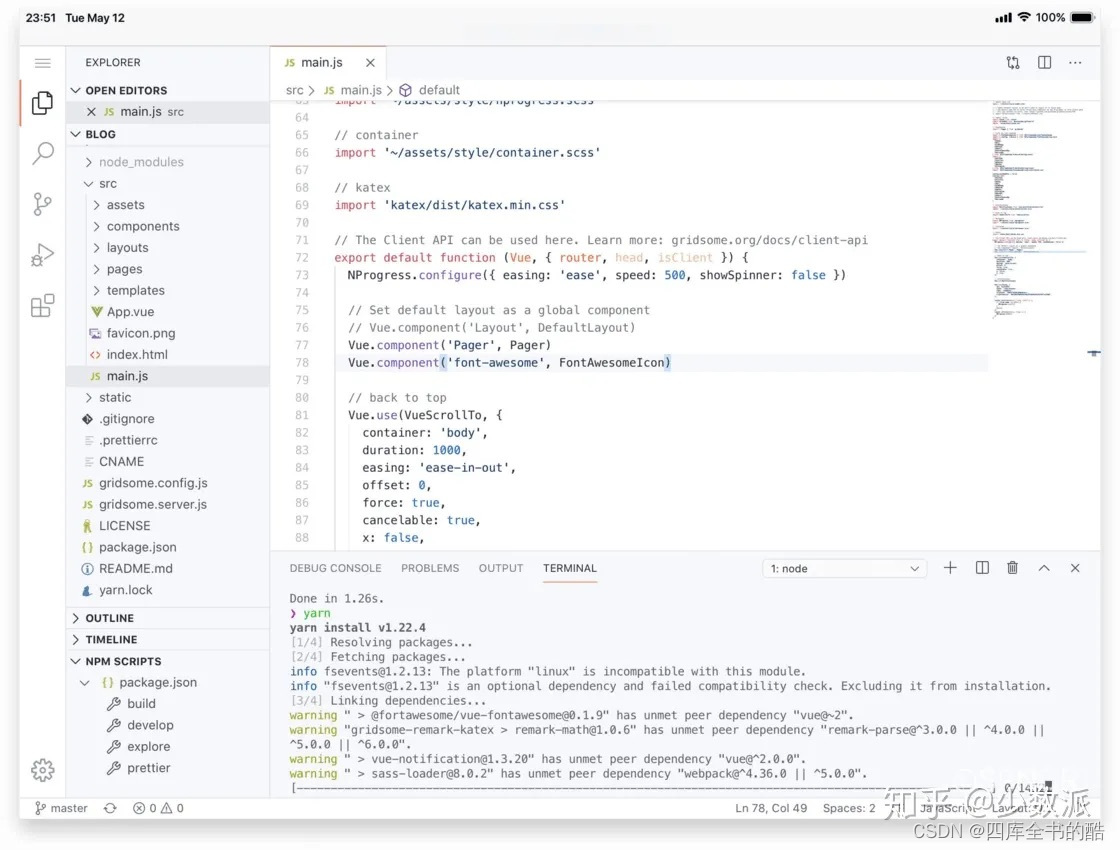The width and height of the screenshot is (1120, 850).
Task: Run the prettier npm script
Action: tap(149, 768)
